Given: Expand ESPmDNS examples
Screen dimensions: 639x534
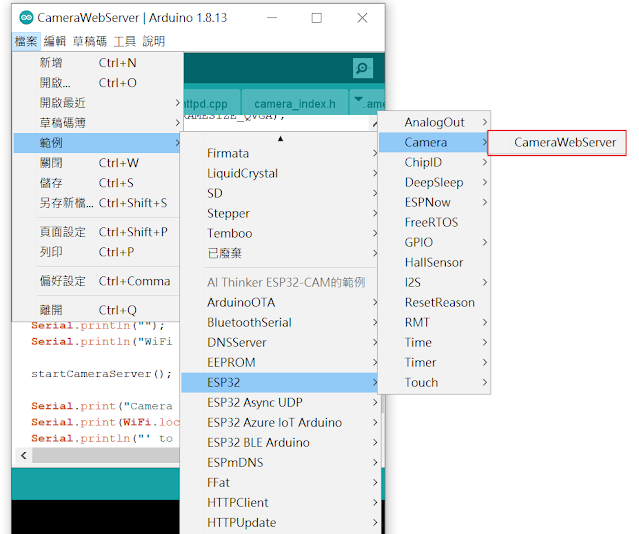Looking at the screenshot, I should click(280, 462).
